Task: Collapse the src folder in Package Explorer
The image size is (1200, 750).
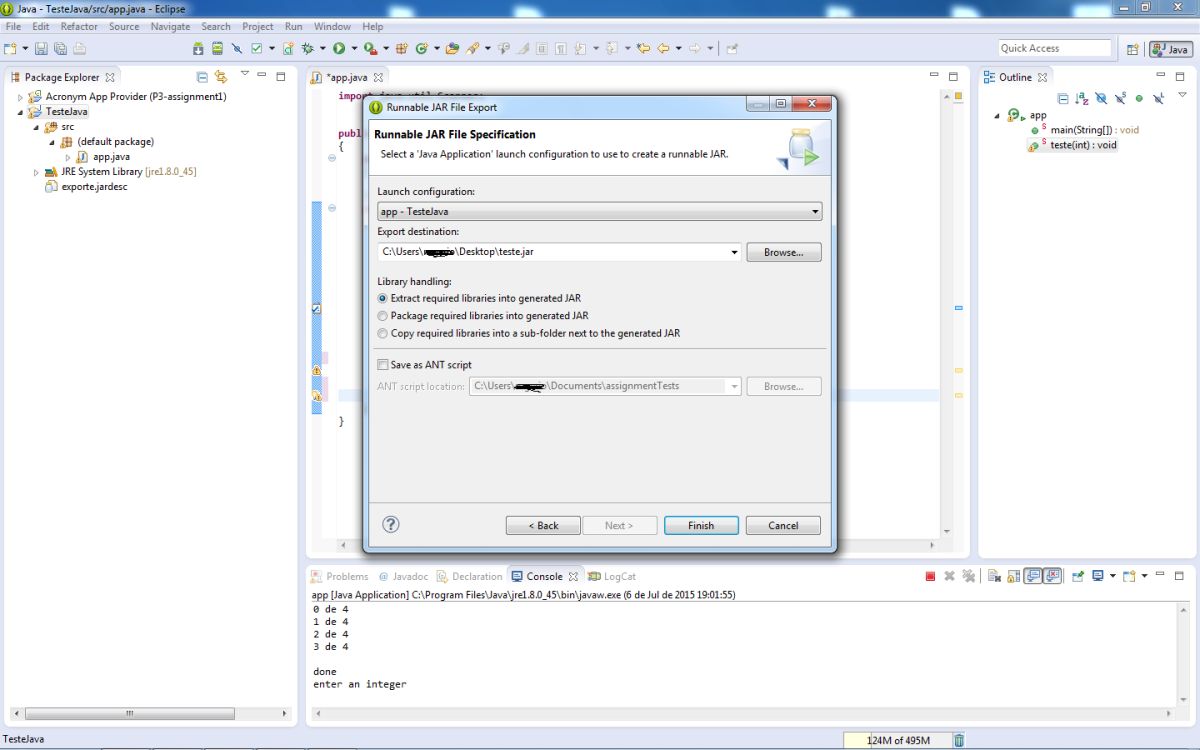Action: 37,127
